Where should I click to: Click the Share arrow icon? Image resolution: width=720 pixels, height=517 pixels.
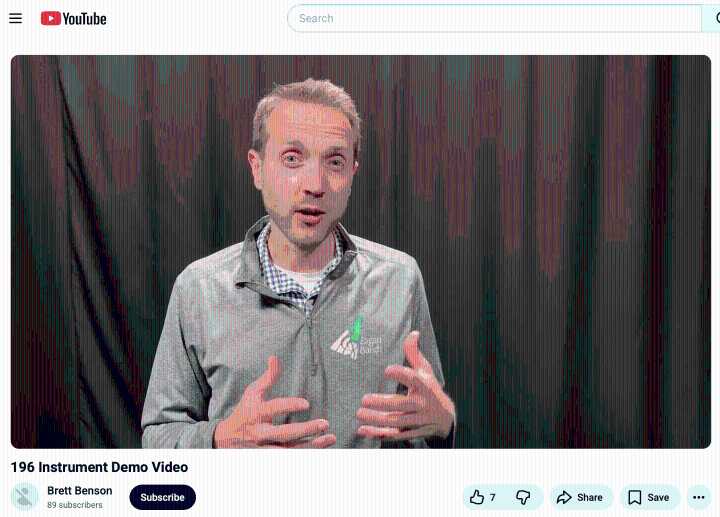(x=564, y=497)
